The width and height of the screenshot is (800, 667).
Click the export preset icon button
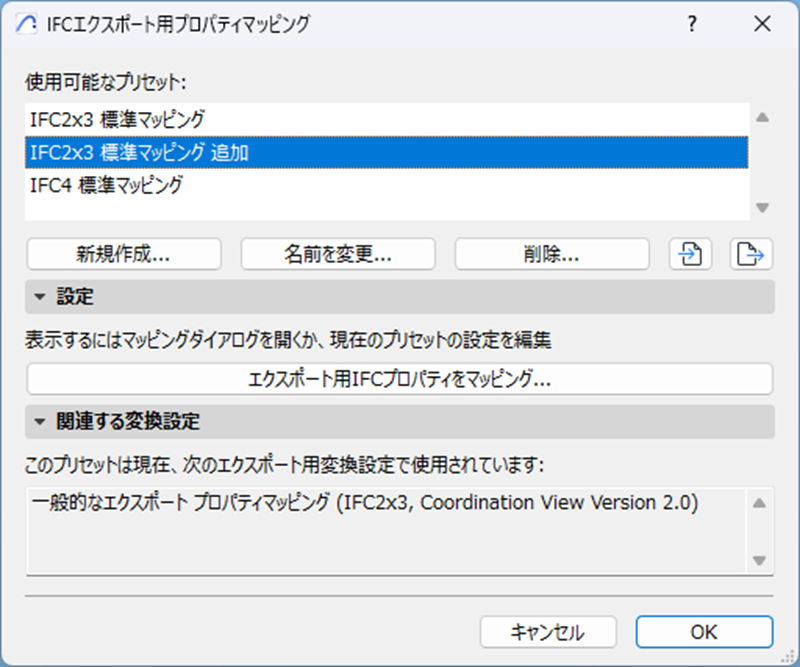coord(752,254)
